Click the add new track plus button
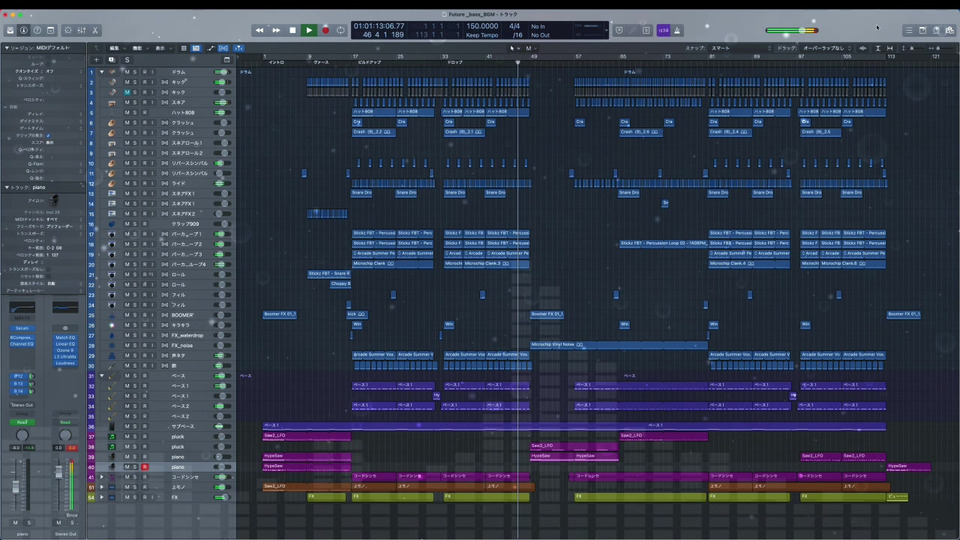 coord(97,60)
